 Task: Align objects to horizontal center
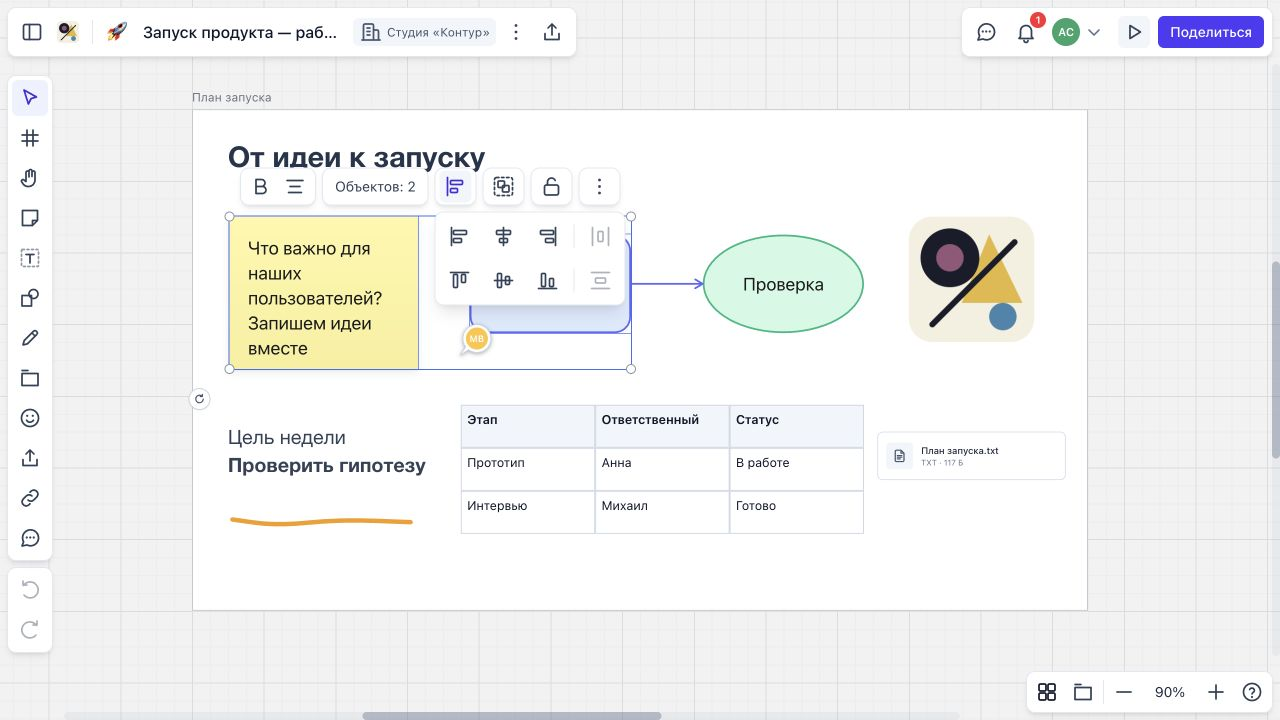pyautogui.click(x=503, y=237)
